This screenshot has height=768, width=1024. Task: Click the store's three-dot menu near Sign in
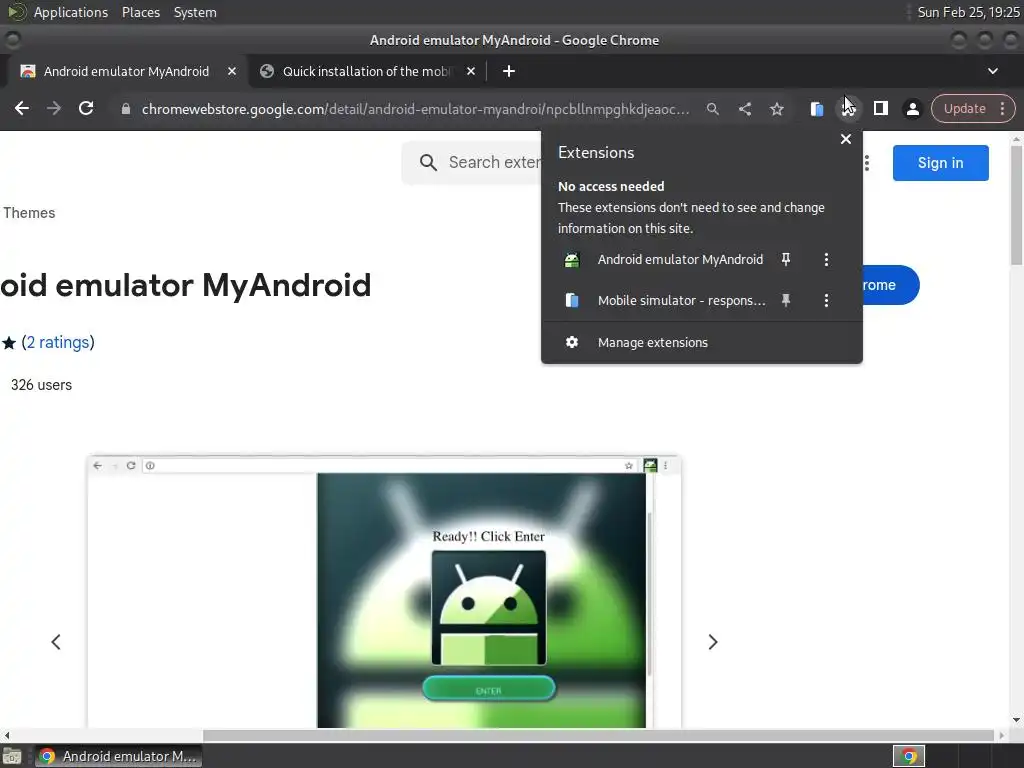coord(867,163)
